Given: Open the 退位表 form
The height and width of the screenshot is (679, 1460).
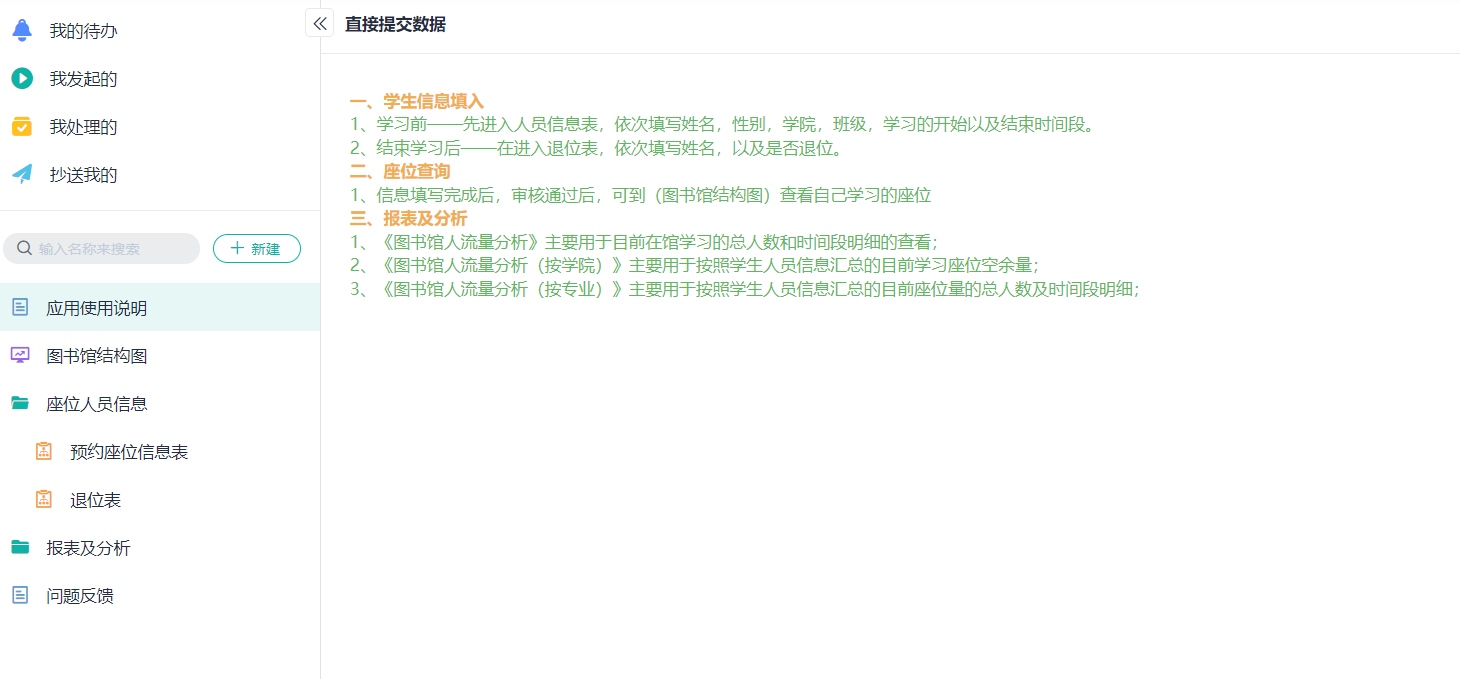Looking at the screenshot, I should click(95, 500).
